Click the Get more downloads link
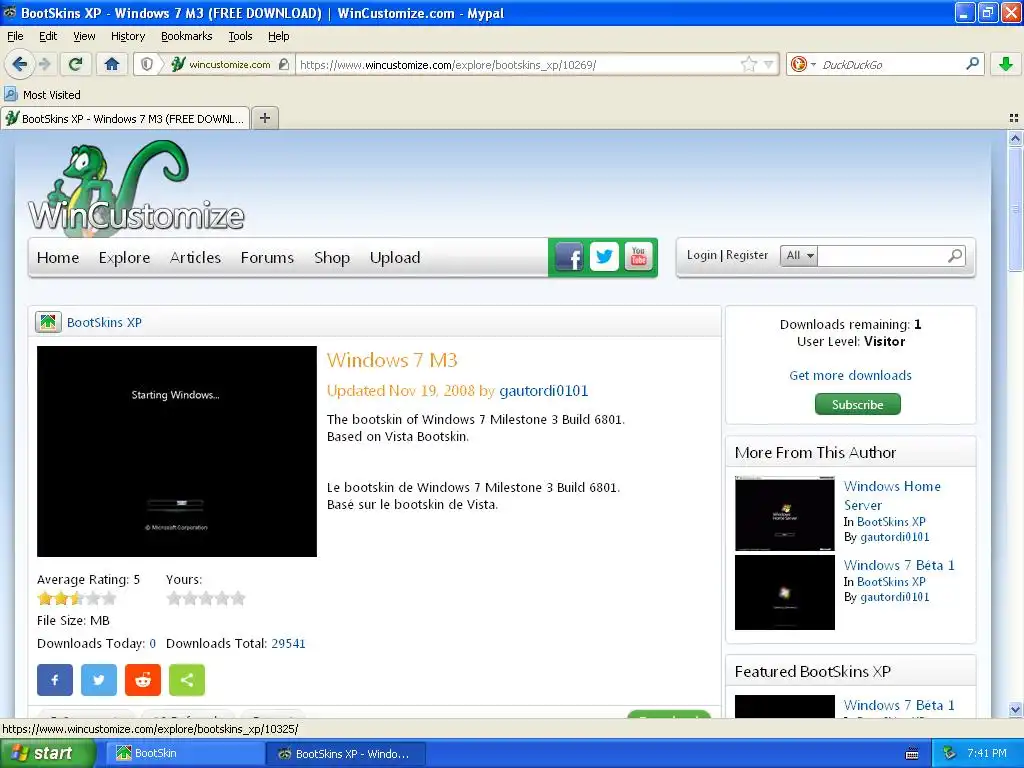Viewport: 1024px width, 768px height. (850, 375)
